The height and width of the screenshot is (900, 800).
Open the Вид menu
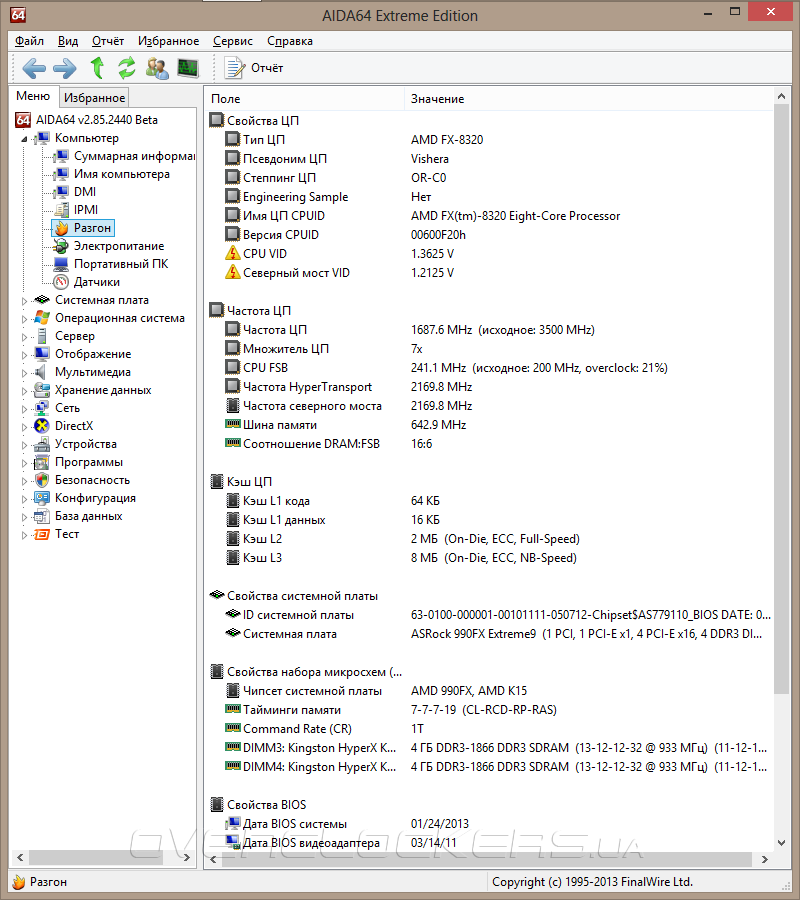[x=68, y=41]
